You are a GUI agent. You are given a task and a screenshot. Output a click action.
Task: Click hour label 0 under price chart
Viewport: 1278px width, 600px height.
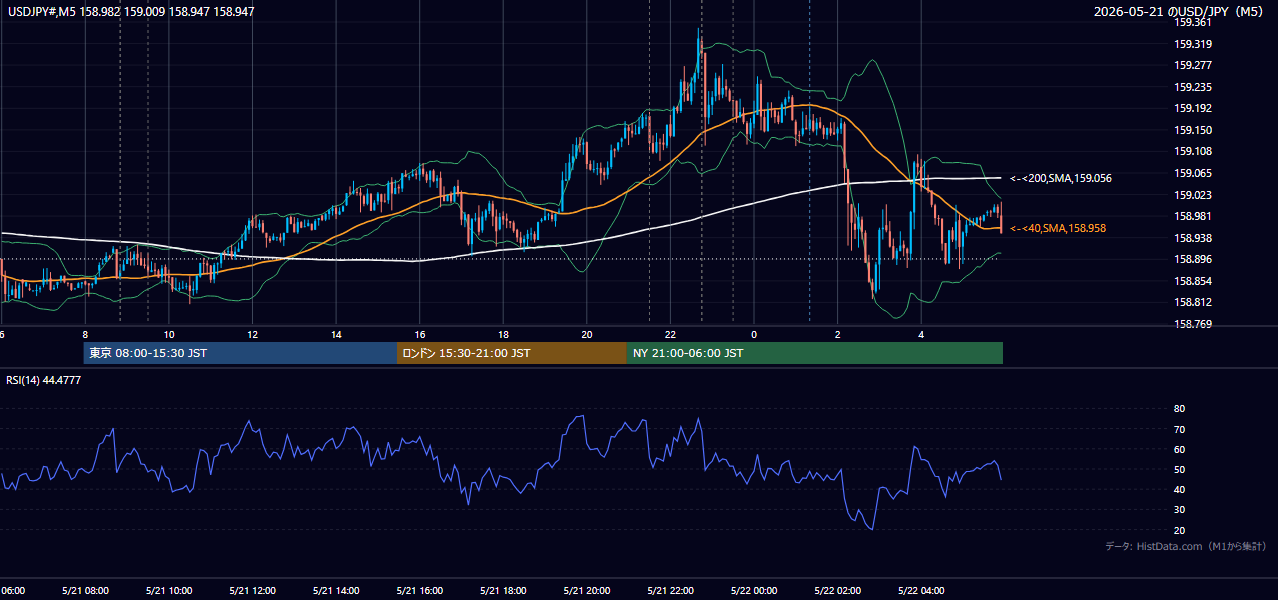point(754,334)
